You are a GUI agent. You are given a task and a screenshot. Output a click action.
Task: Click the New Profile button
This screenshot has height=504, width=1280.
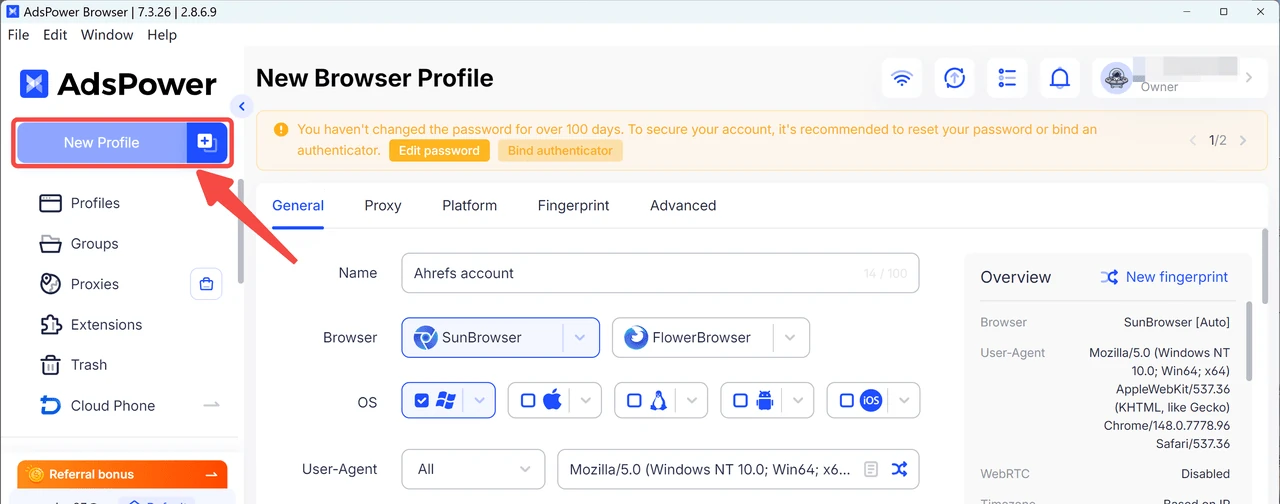click(x=102, y=143)
